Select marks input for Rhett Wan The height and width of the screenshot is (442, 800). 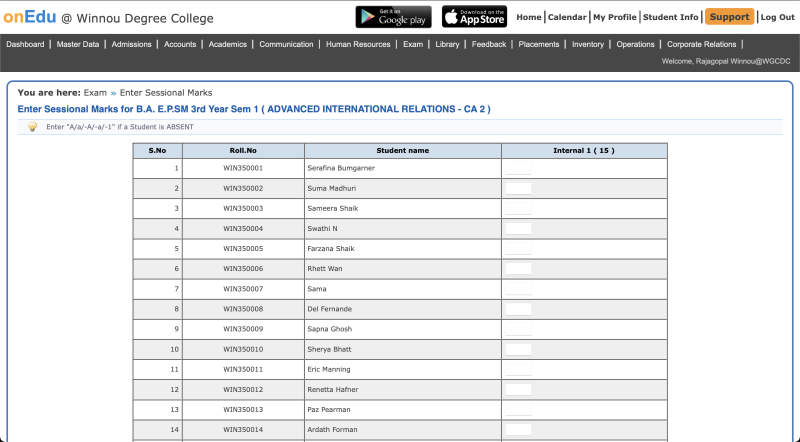point(518,269)
